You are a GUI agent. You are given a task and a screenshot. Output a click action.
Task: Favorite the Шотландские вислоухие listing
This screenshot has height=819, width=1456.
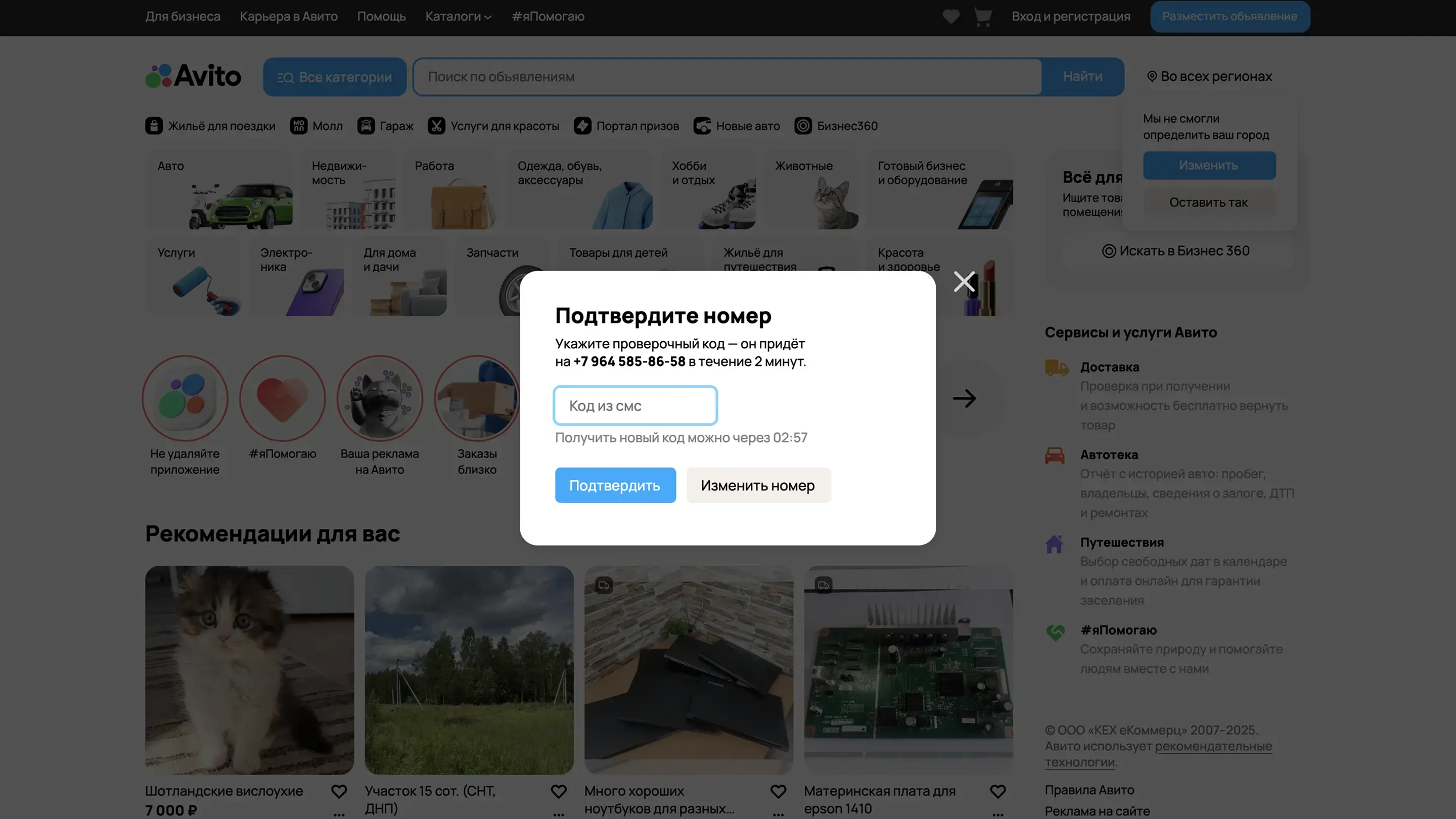coord(339,791)
